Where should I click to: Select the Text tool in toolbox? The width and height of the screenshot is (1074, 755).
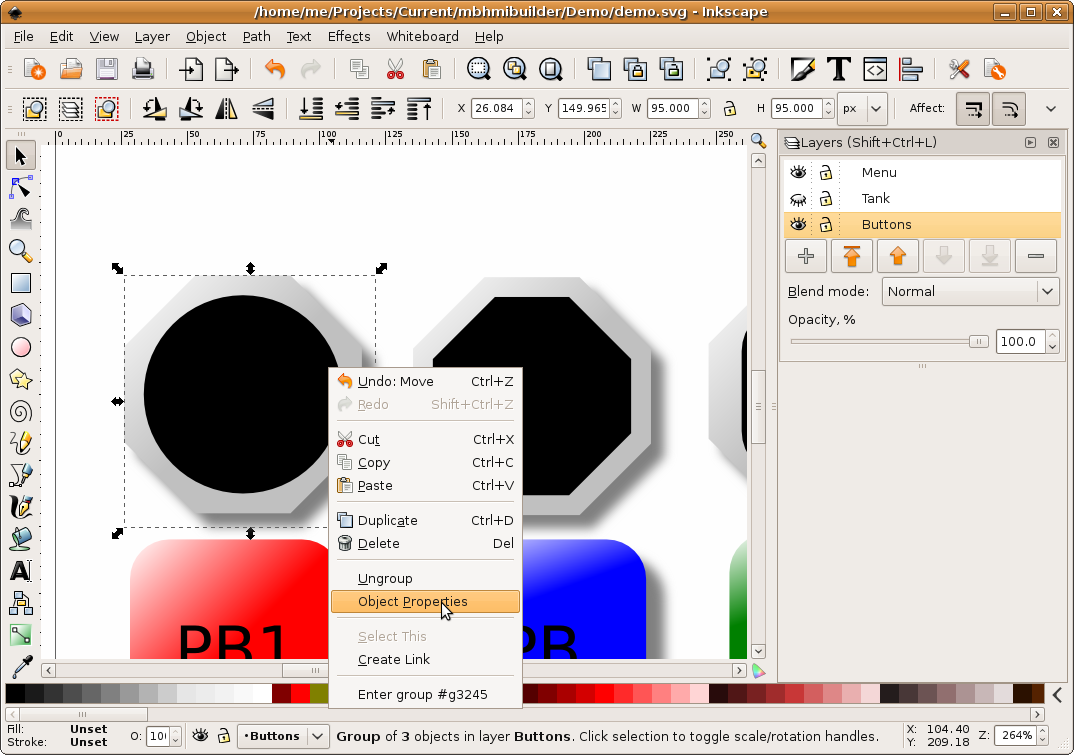[x=21, y=571]
